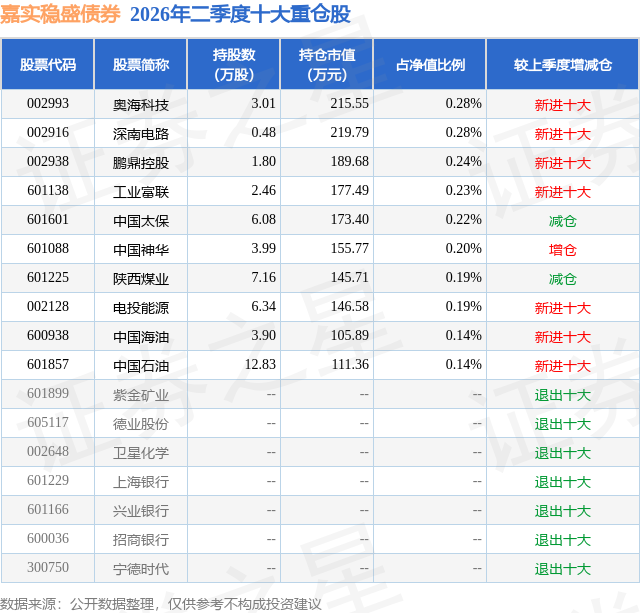Click 新进十大 label in 奥海科技 row

pos(563,105)
